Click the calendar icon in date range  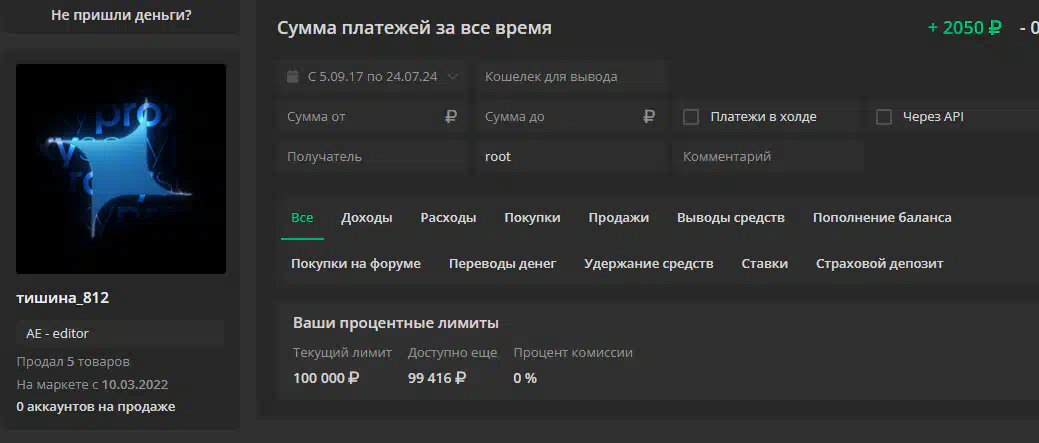pos(292,77)
